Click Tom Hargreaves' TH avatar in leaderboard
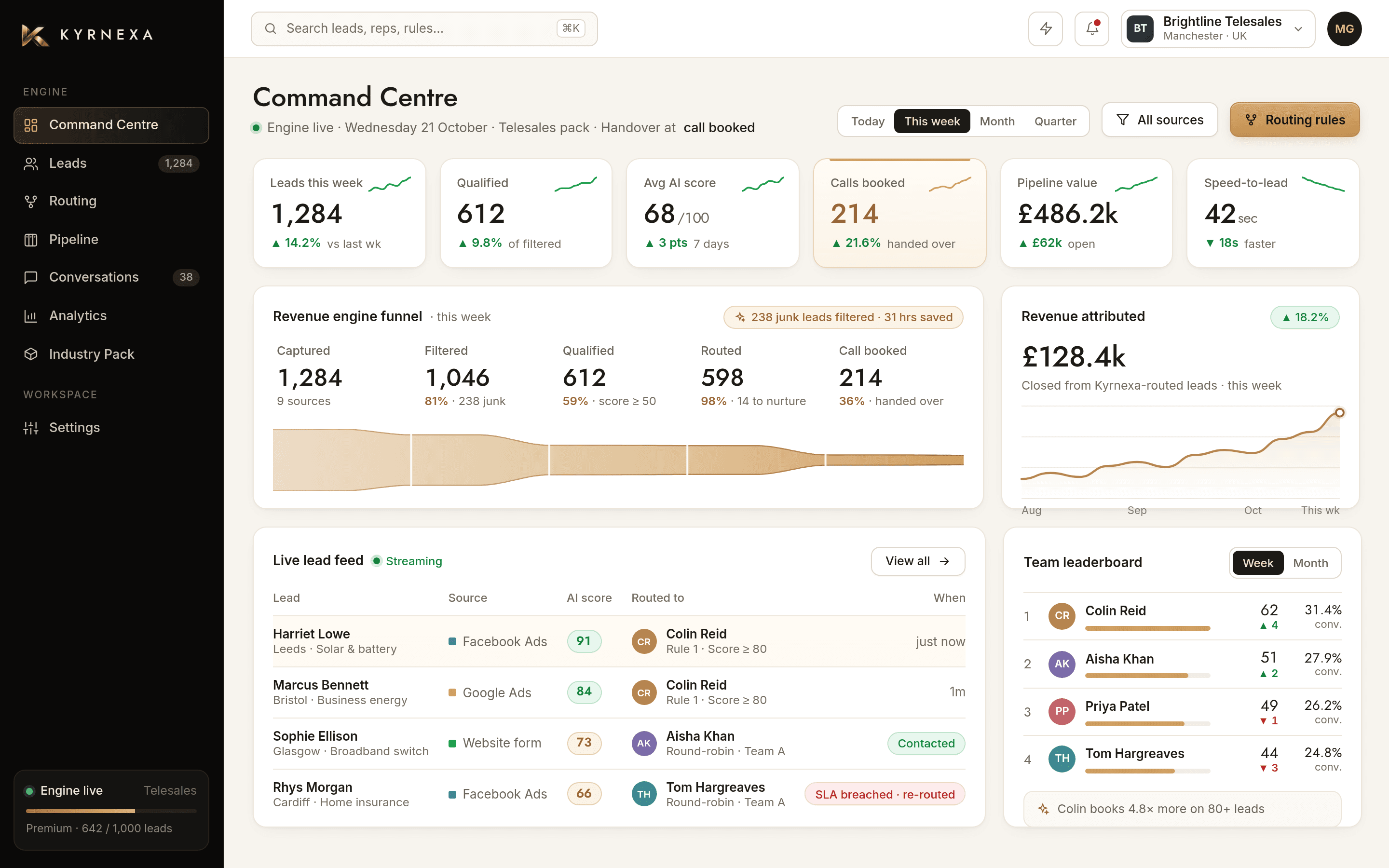 coord(1062,759)
